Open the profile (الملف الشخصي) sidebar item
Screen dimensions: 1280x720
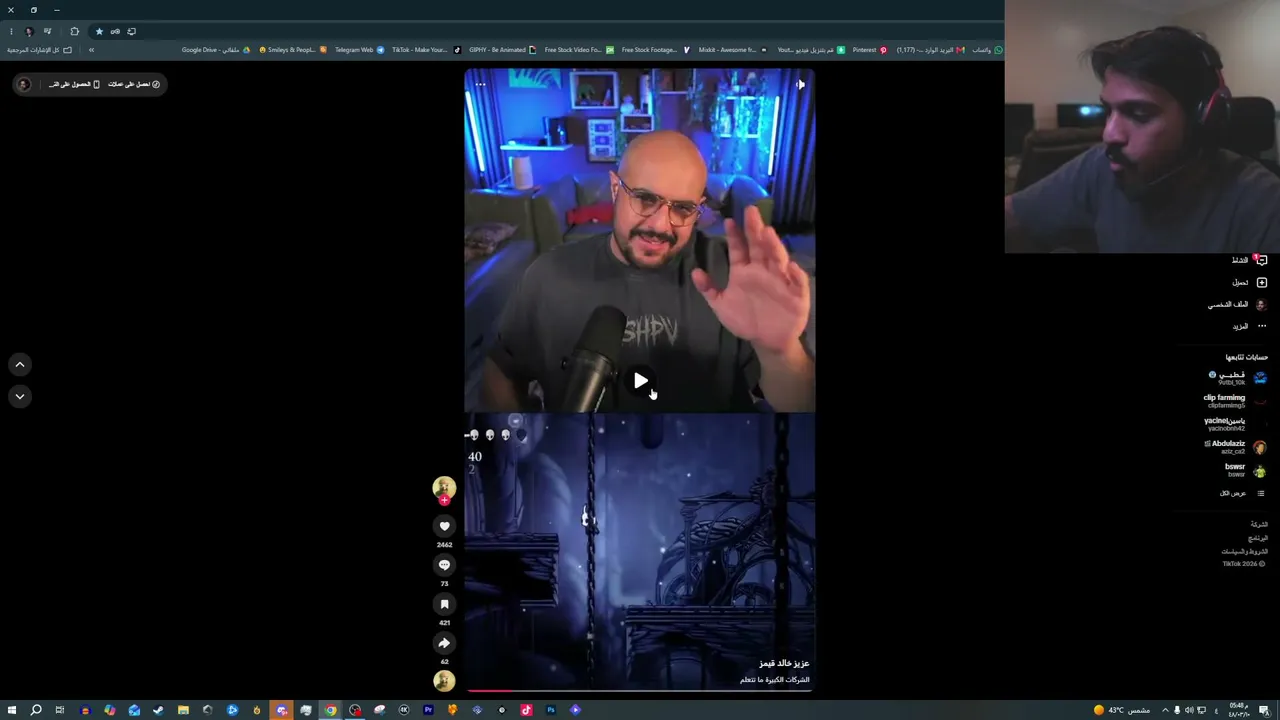click(1238, 304)
